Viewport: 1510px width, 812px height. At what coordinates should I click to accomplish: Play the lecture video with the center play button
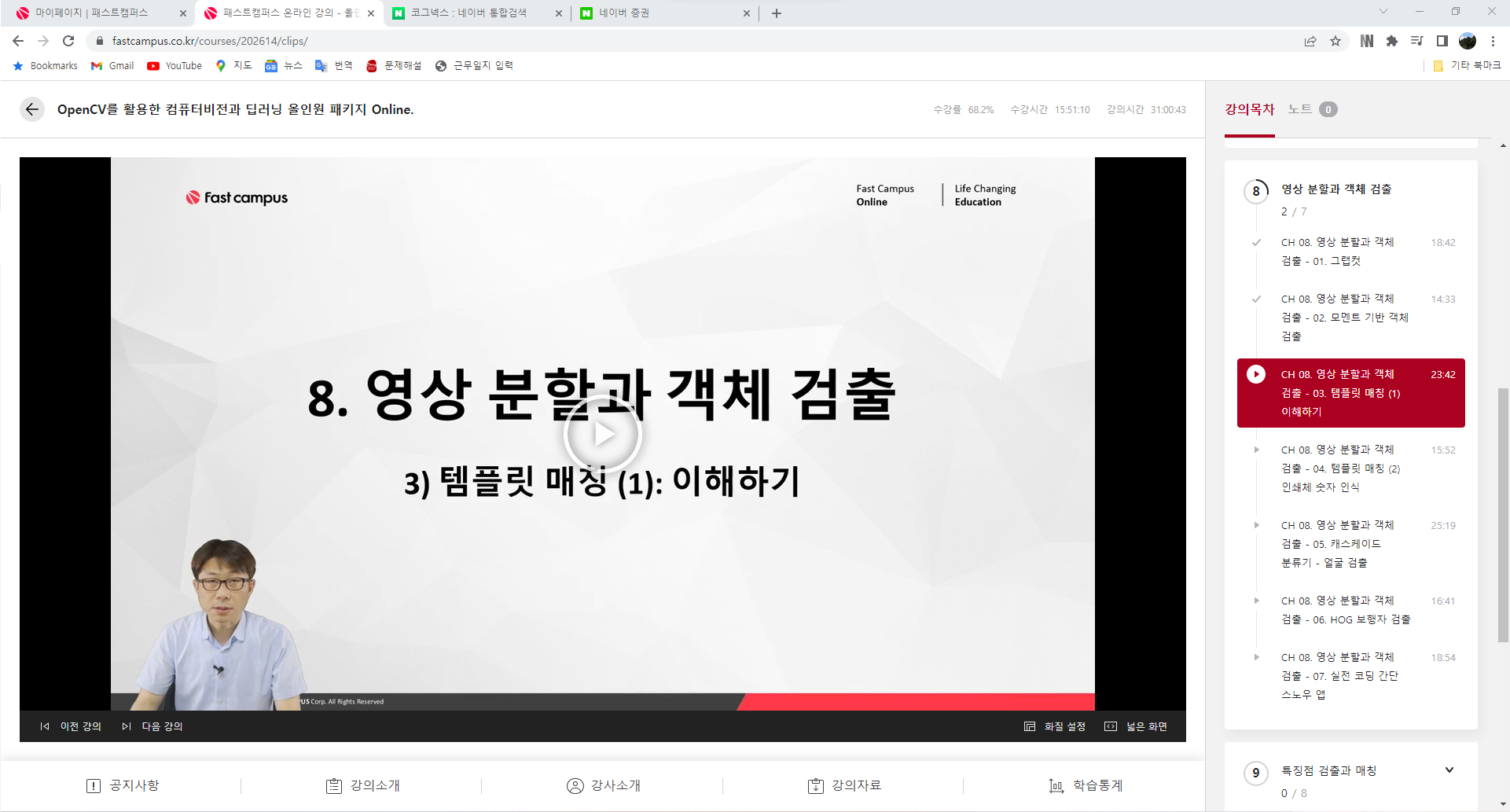coord(603,434)
